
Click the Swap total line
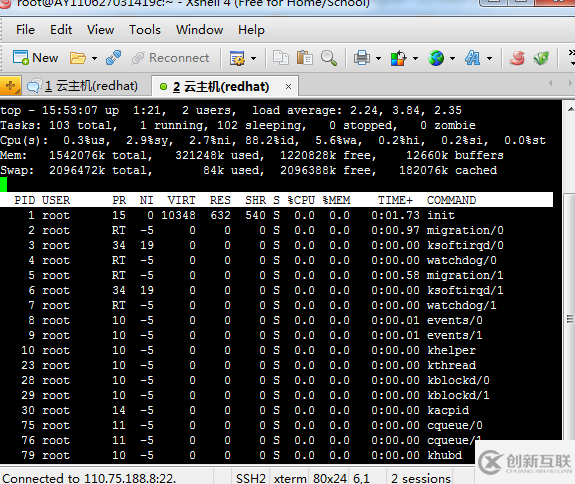point(249,170)
